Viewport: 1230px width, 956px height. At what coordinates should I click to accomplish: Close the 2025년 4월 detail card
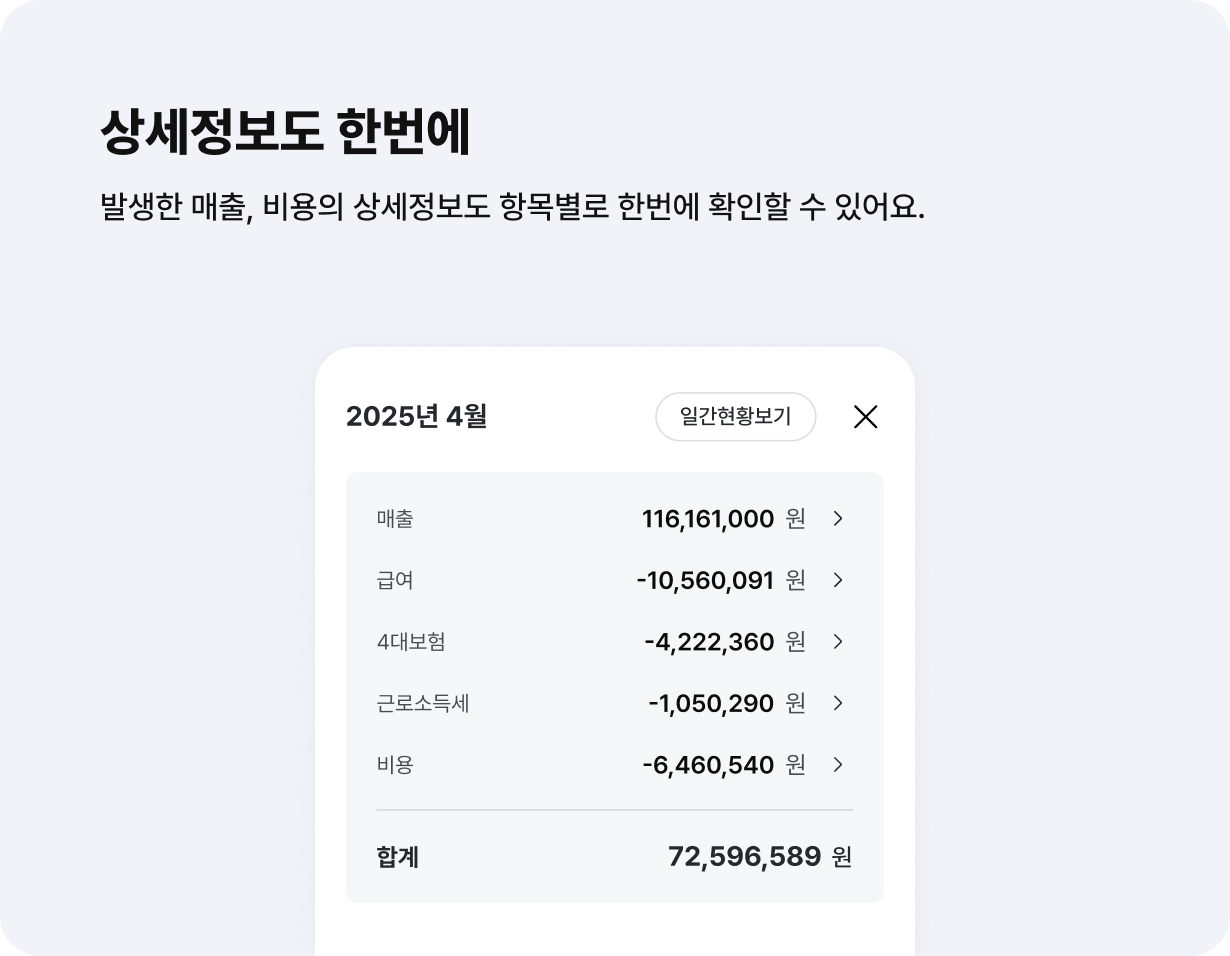tap(865, 417)
